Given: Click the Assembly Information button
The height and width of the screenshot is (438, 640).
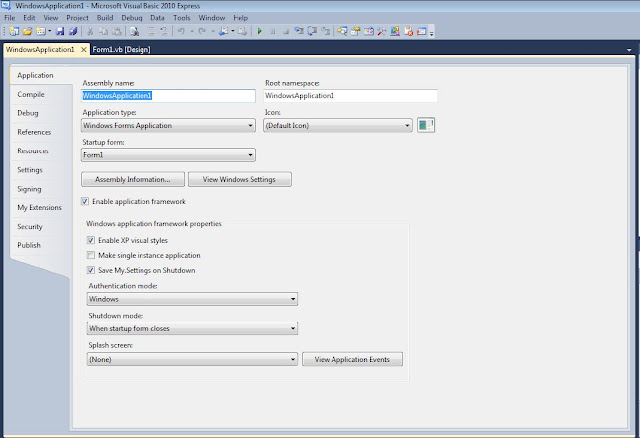Looking at the screenshot, I should [x=133, y=179].
